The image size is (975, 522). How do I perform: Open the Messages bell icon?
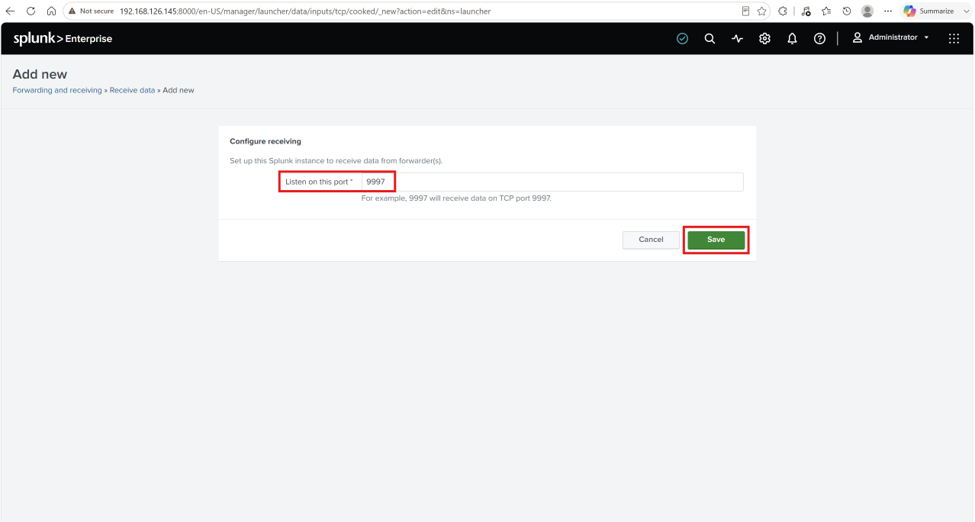point(792,39)
